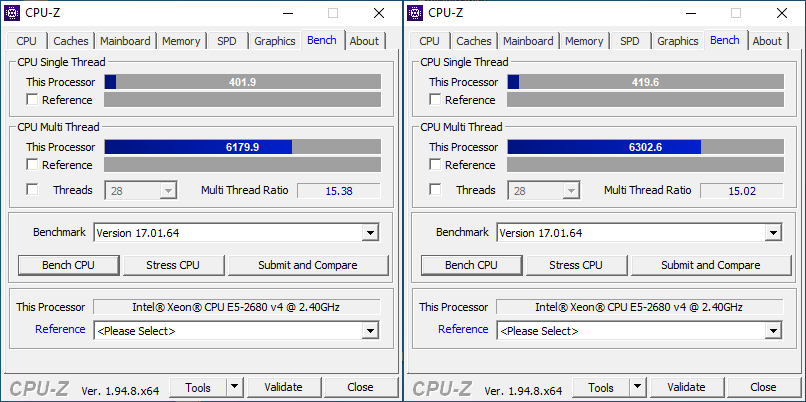Screen dimensions: 806x402
Task: Click Submit and Compare in left window
Action: (x=308, y=265)
